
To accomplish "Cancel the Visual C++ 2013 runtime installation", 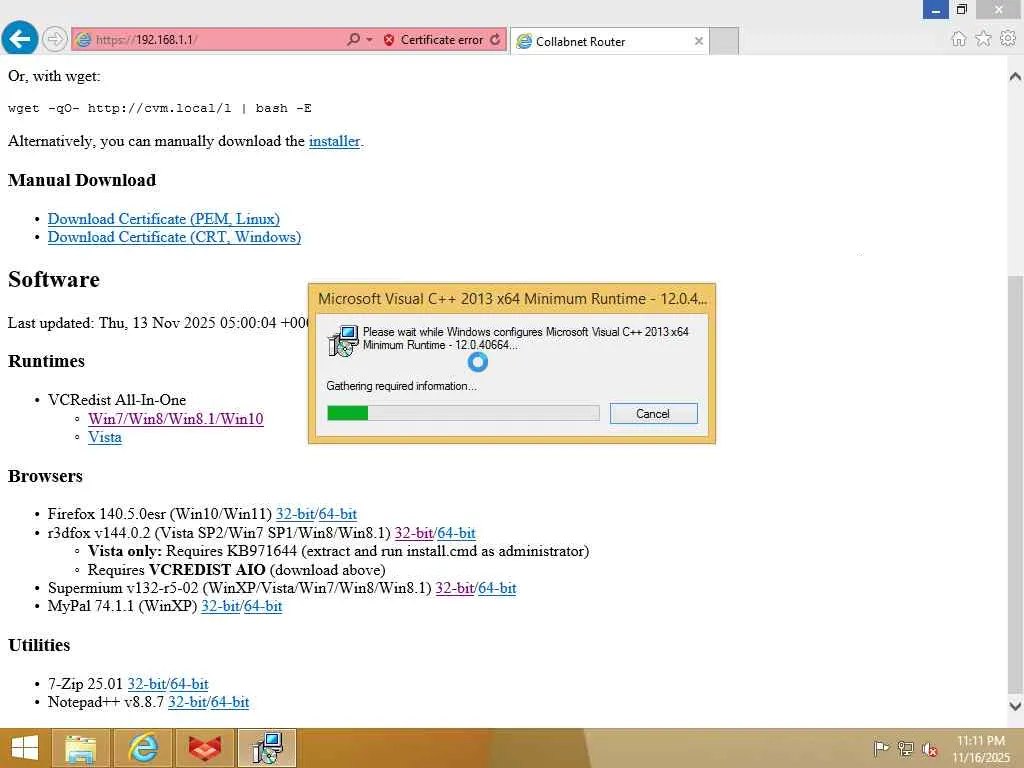I will pos(653,413).
